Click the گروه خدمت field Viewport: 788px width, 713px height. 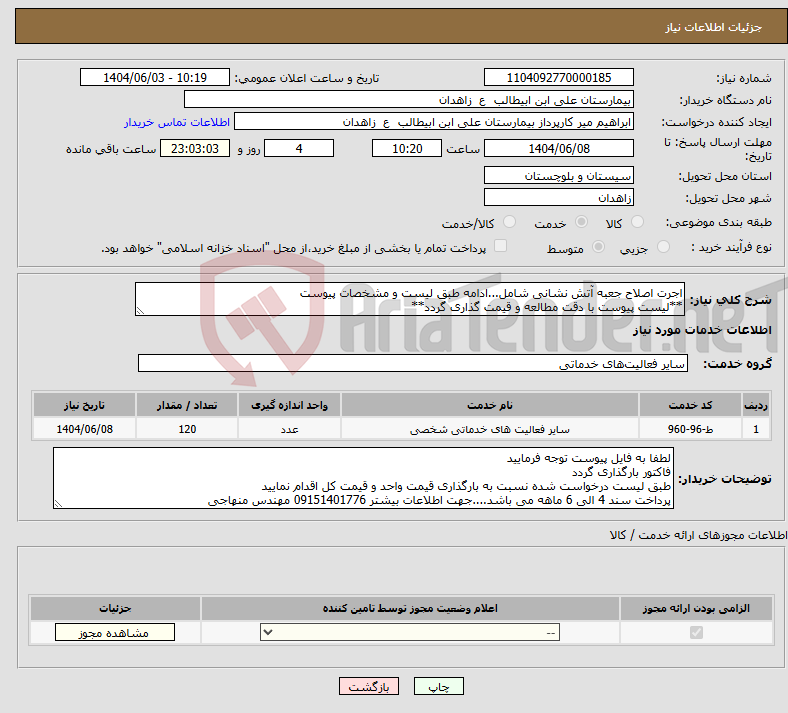pos(413,363)
